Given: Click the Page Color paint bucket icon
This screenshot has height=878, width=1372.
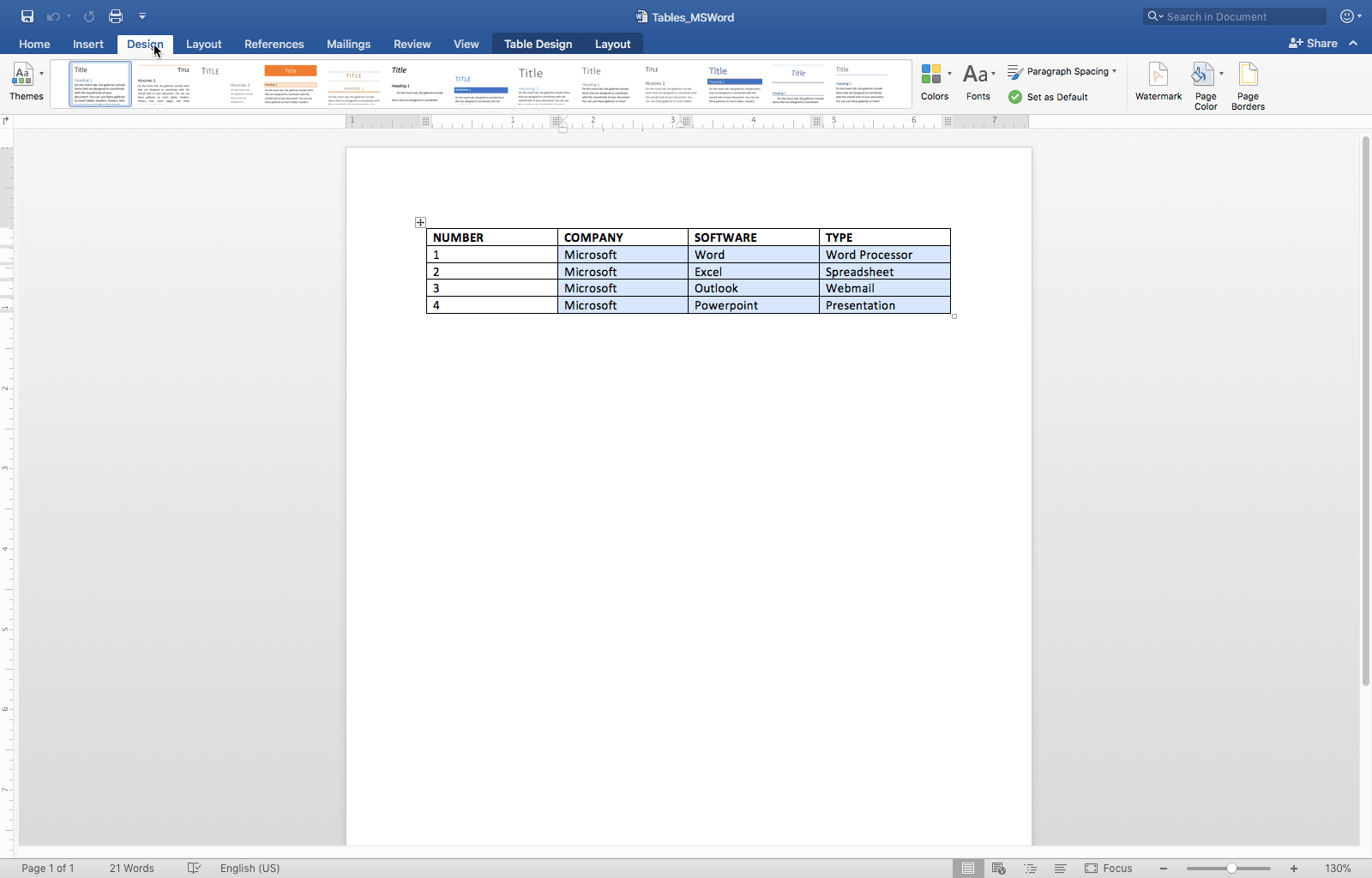Looking at the screenshot, I should click(1203, 75).
